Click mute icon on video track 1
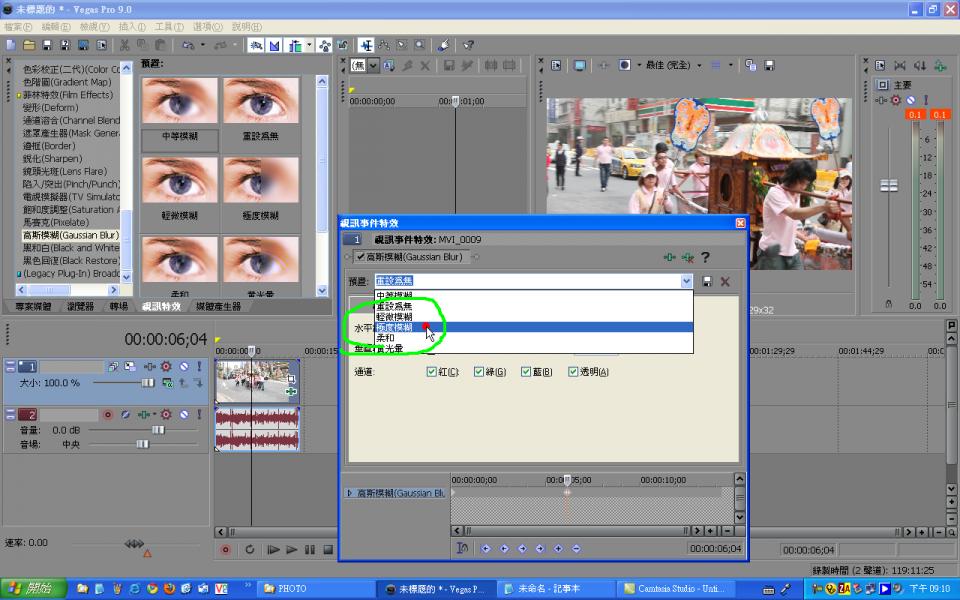 182,367
